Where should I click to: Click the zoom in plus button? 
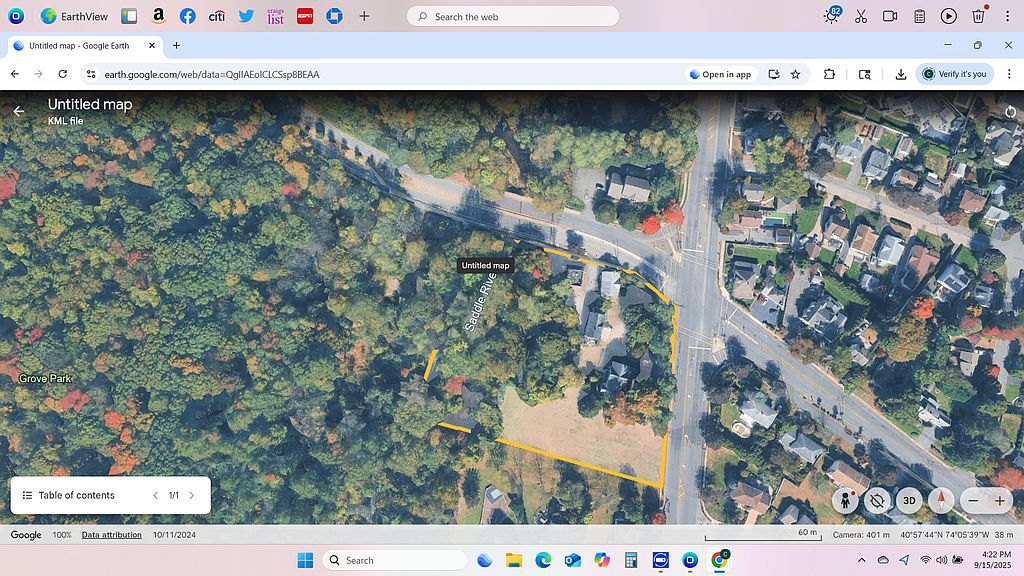click(x=999, y=500)
